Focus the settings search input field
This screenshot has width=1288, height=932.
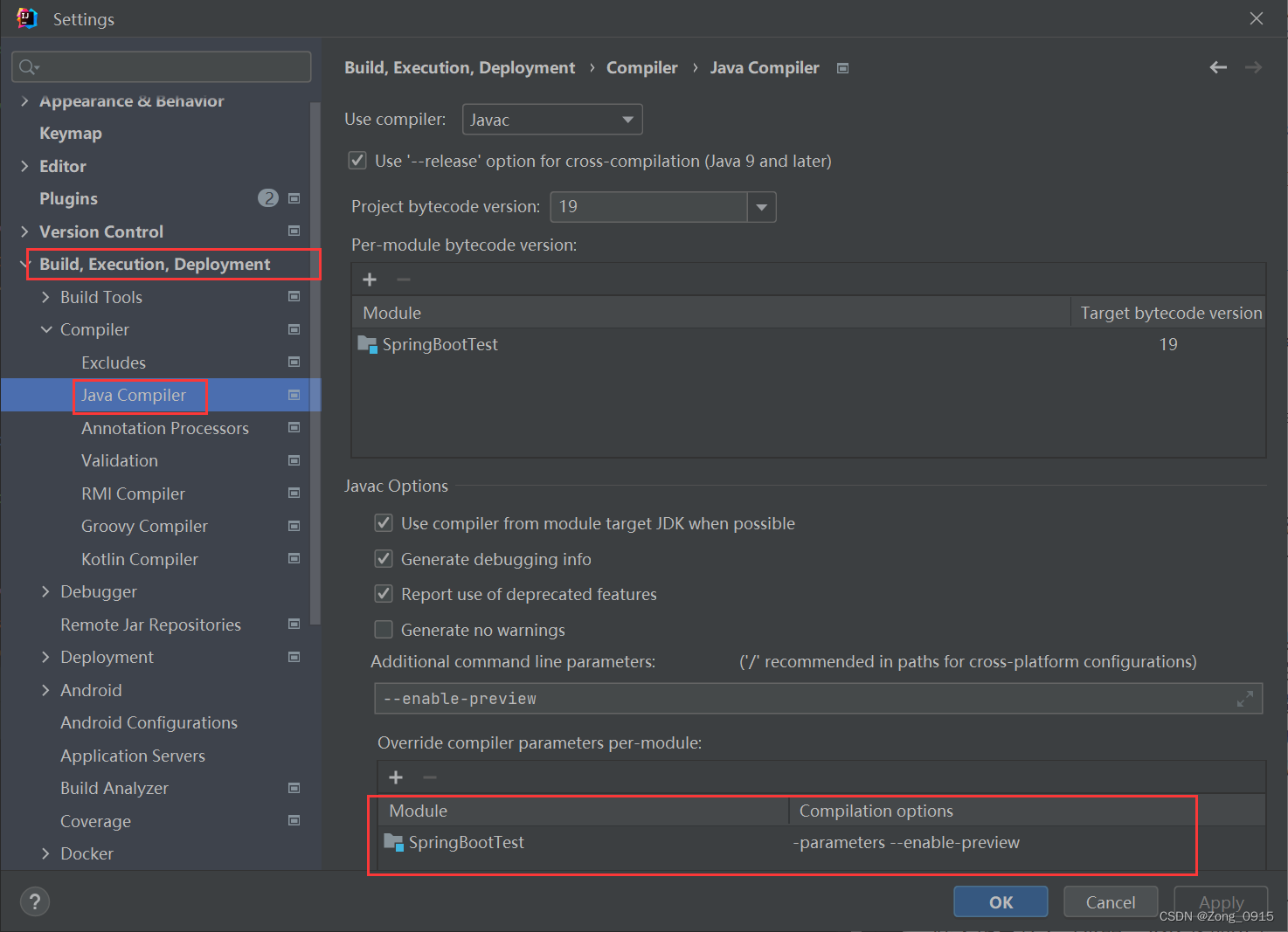pyautogui.click(x=162, y=67)
